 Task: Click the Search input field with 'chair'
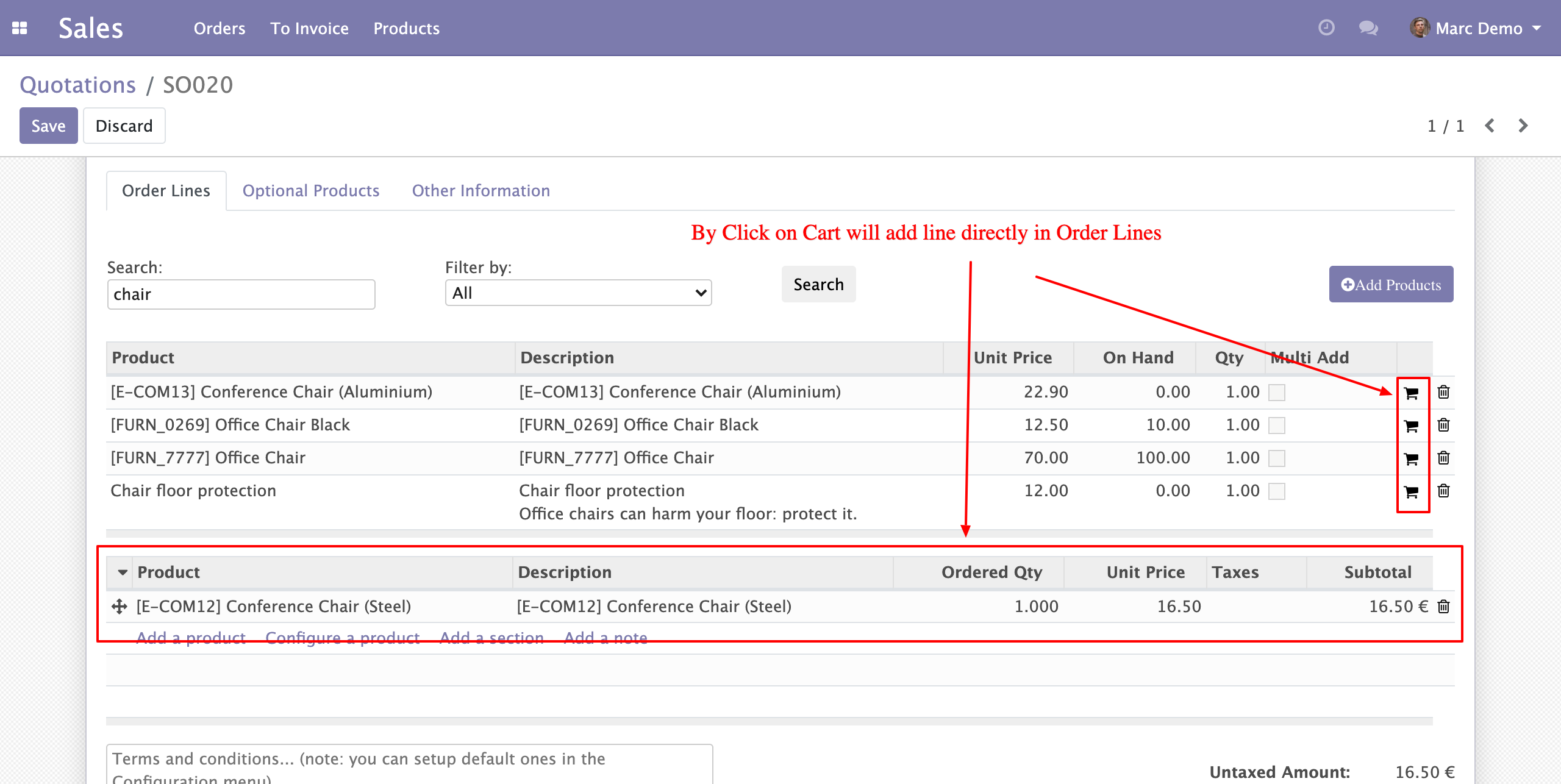(241, 294)
